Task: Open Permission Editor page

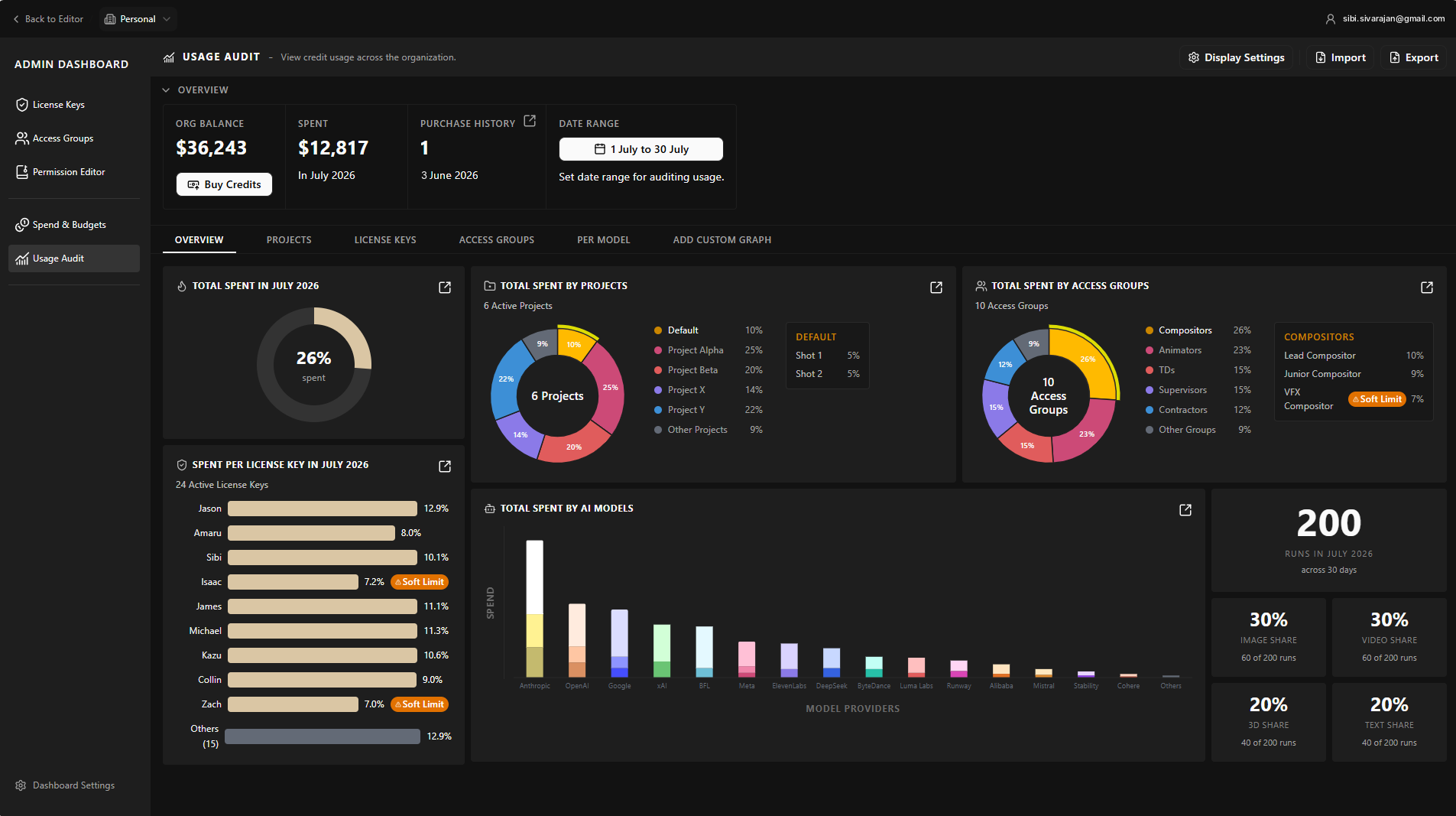Action: click(x=74, y=172)
